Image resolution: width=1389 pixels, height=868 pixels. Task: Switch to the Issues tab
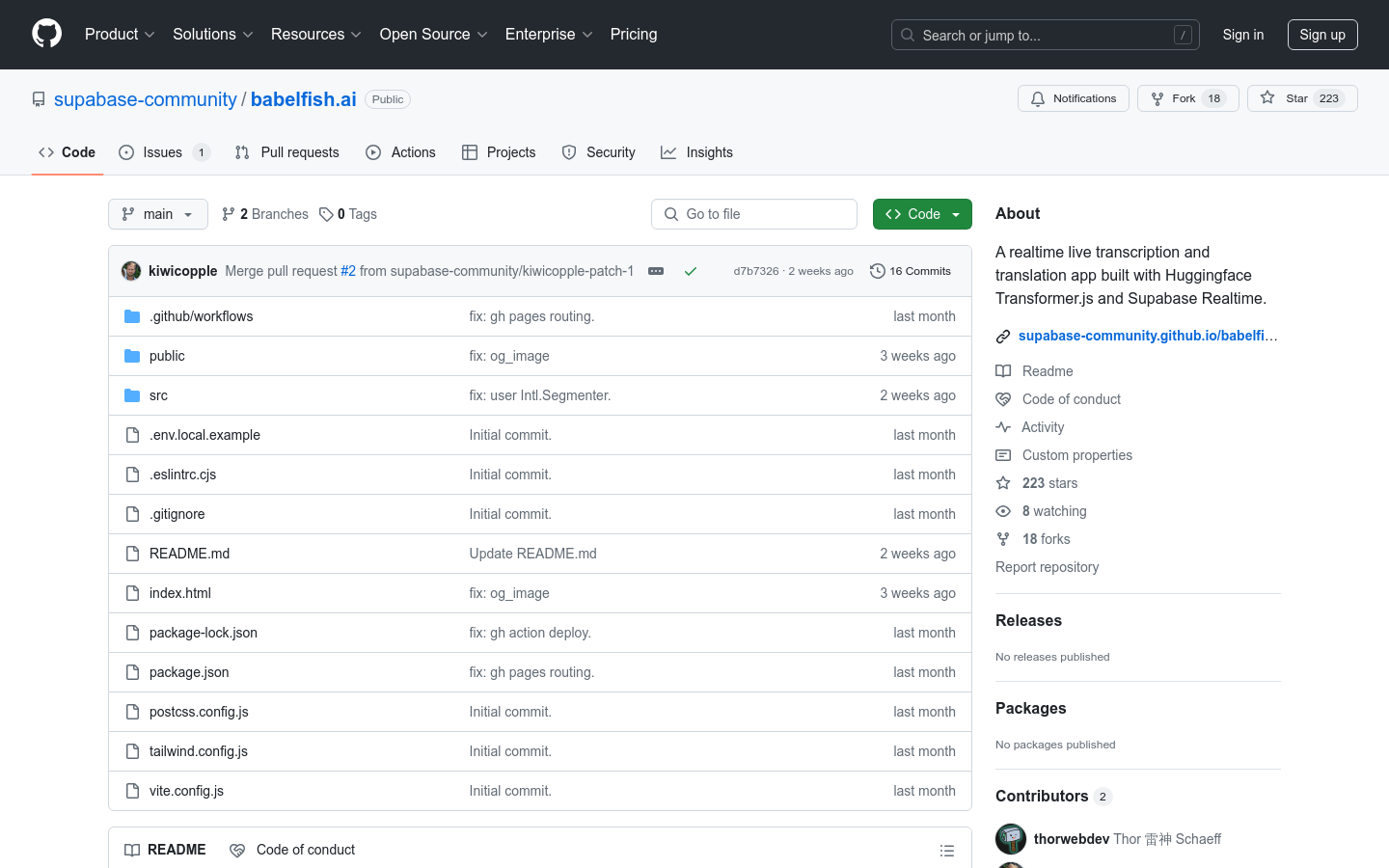164,152
